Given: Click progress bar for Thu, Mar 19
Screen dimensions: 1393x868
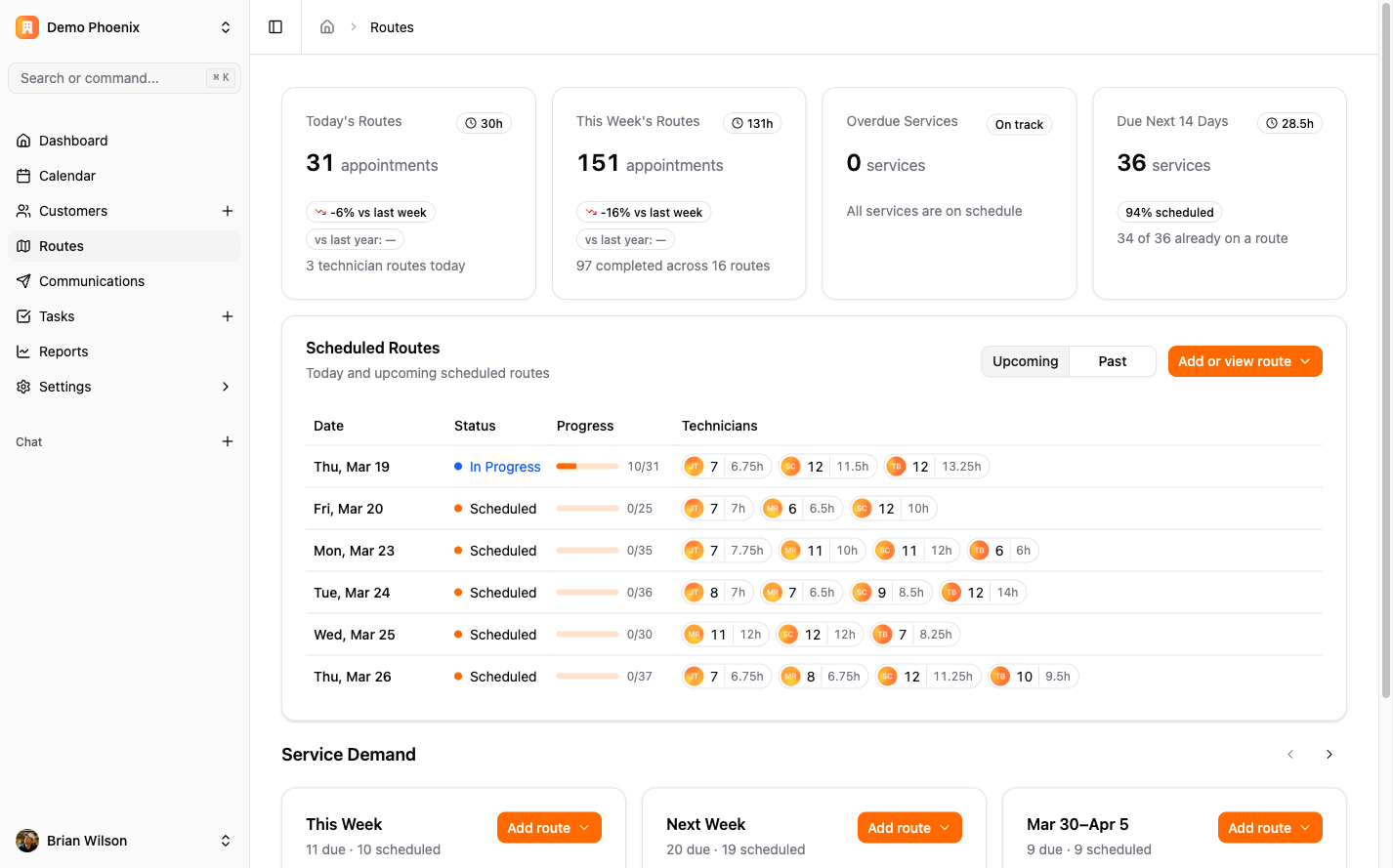Looking at the screenshot, I should [x=587, y=467].
